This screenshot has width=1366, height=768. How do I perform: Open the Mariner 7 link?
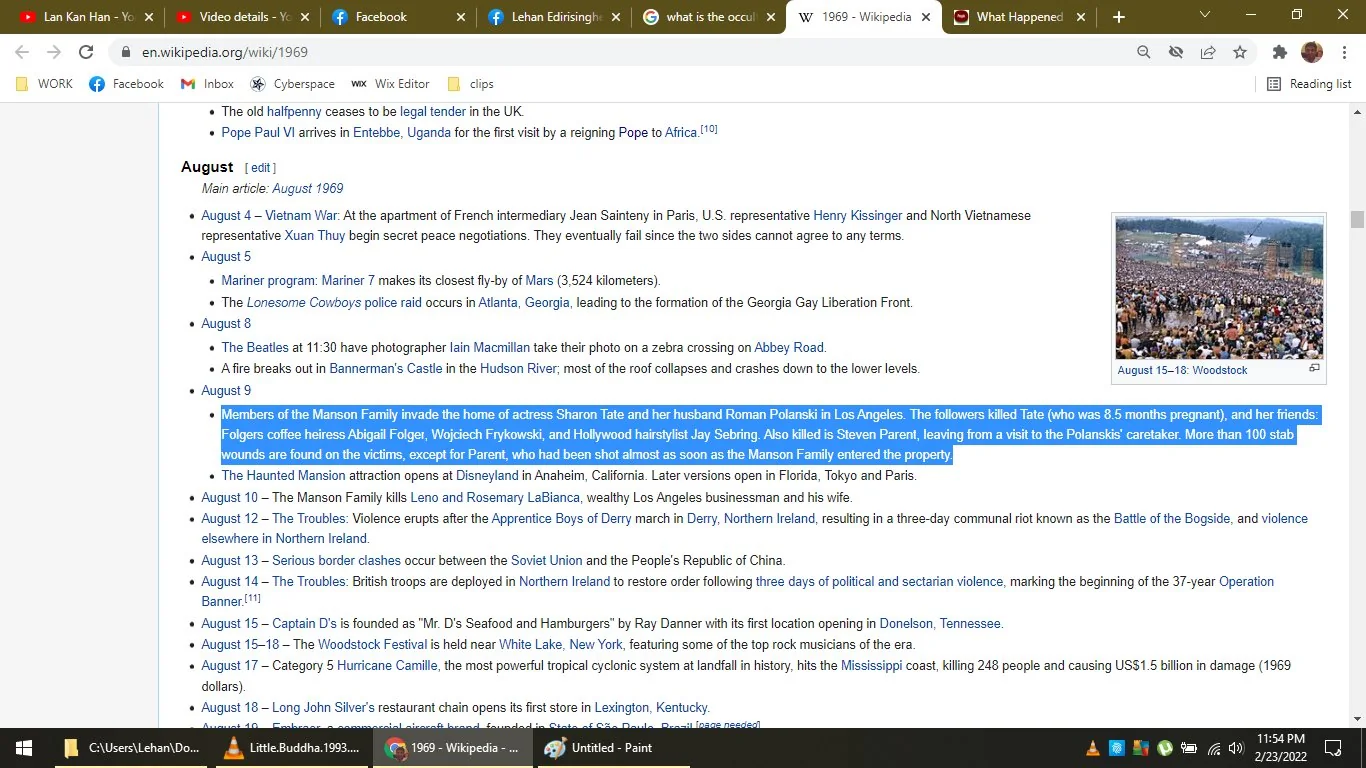[x=348, y=280]
